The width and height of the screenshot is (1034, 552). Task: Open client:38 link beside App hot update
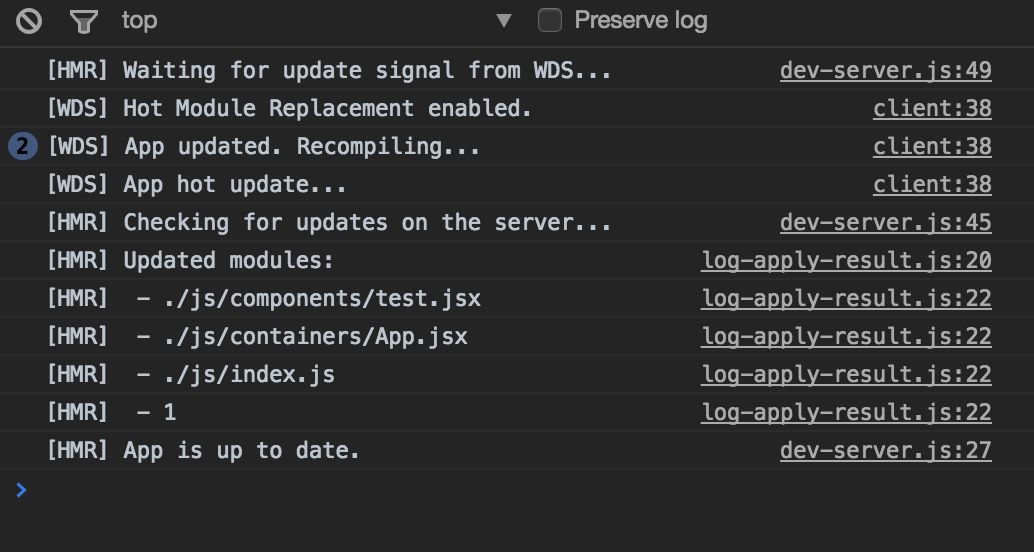pos(932,185)
